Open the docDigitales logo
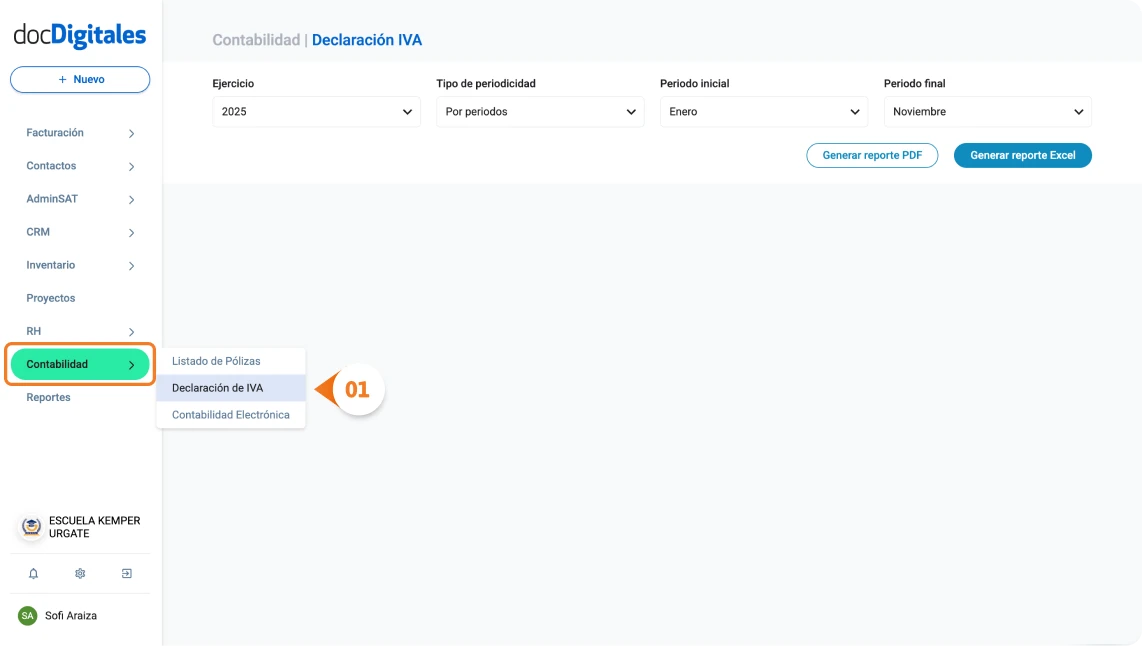 pyautogui.click(x=79, y=34)
